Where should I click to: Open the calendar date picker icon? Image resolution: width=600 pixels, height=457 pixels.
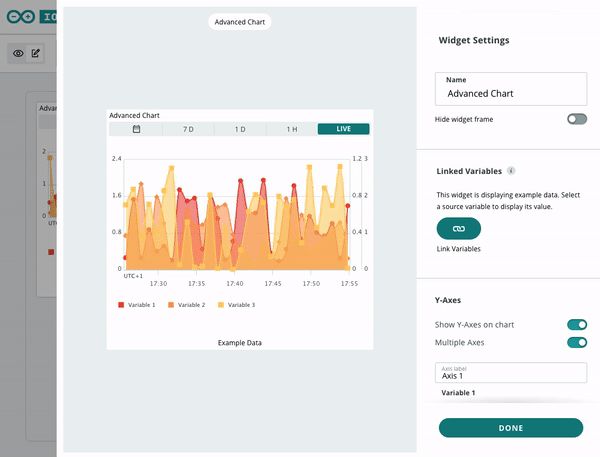tap(136, 129)
